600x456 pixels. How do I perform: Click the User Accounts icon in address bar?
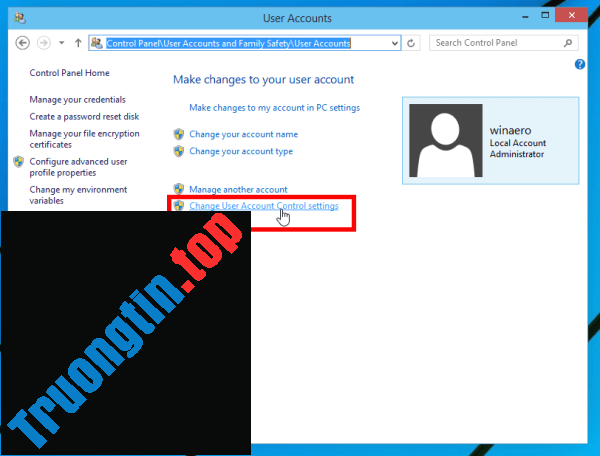pos(97,43)
